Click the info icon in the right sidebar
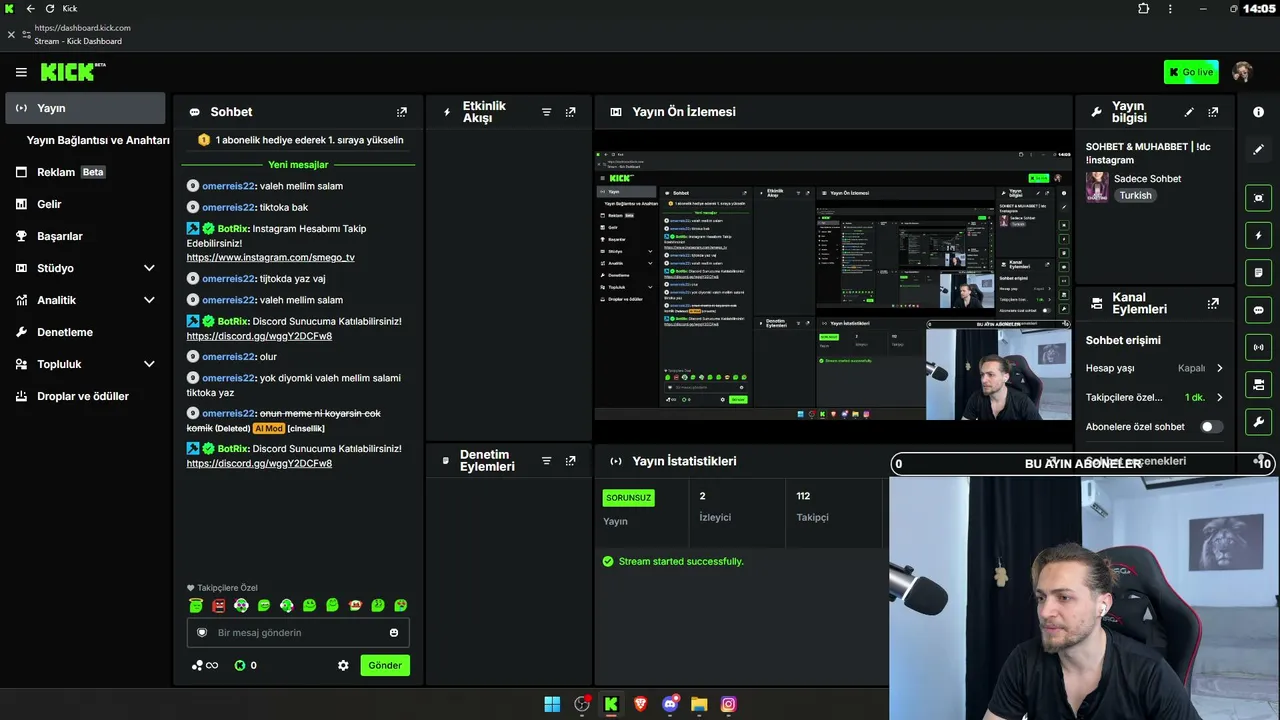 (x=1258, y=112)
